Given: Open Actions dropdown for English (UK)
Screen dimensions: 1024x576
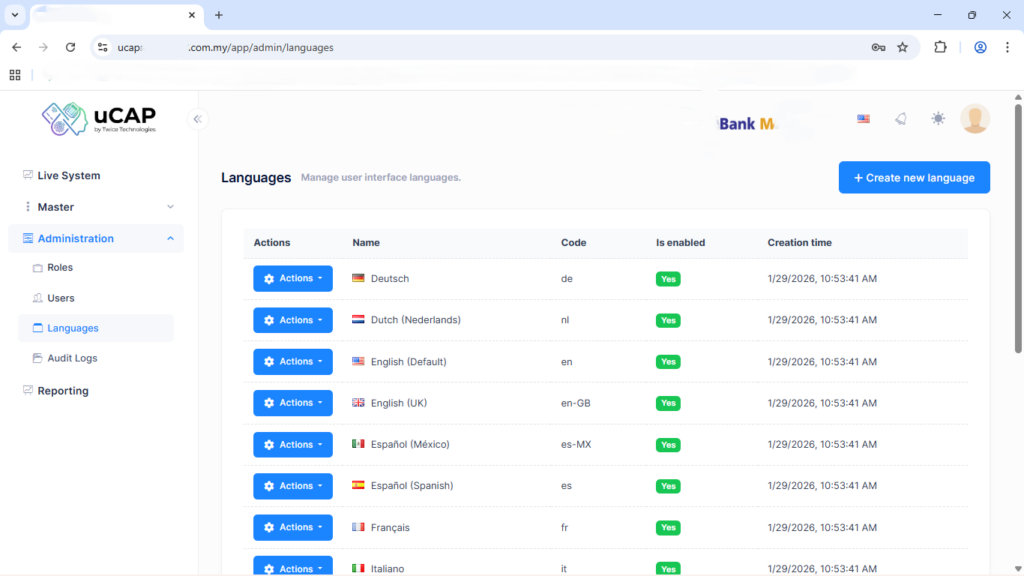Looking at the screenshot, I should [293, 403].
